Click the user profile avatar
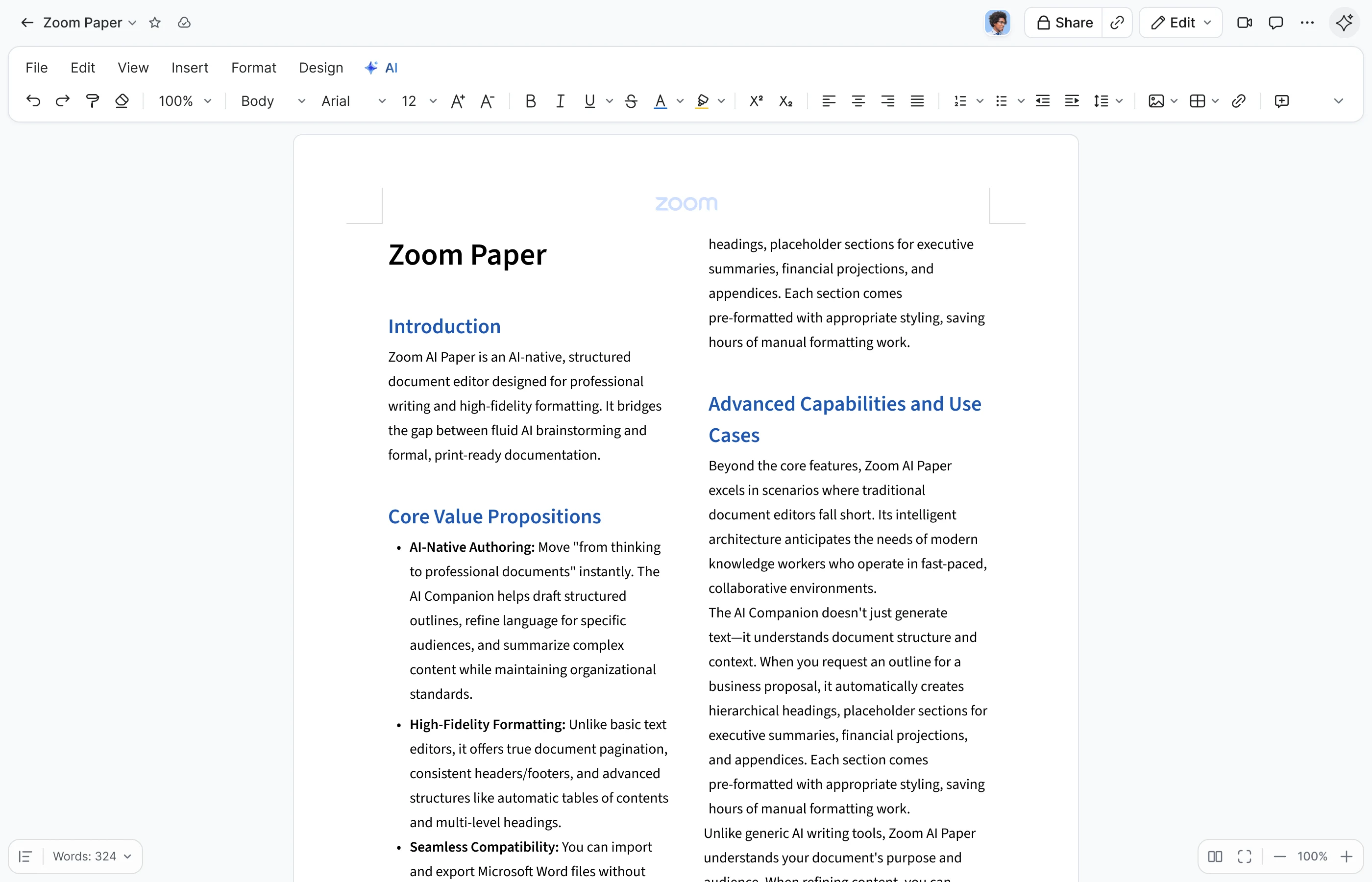Viewport: 1372px width, 882px height. tap(998, 23)
